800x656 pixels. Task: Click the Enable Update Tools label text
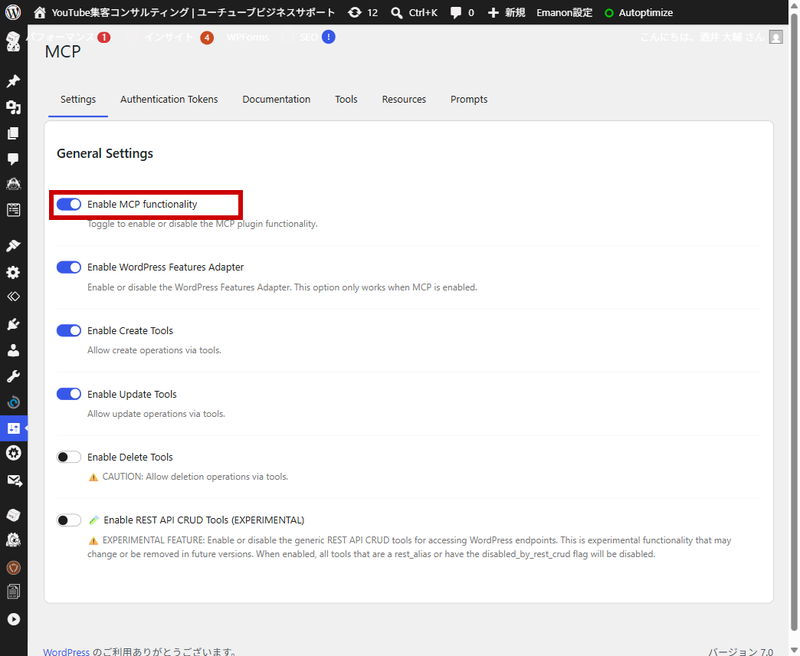pos(132,394)
